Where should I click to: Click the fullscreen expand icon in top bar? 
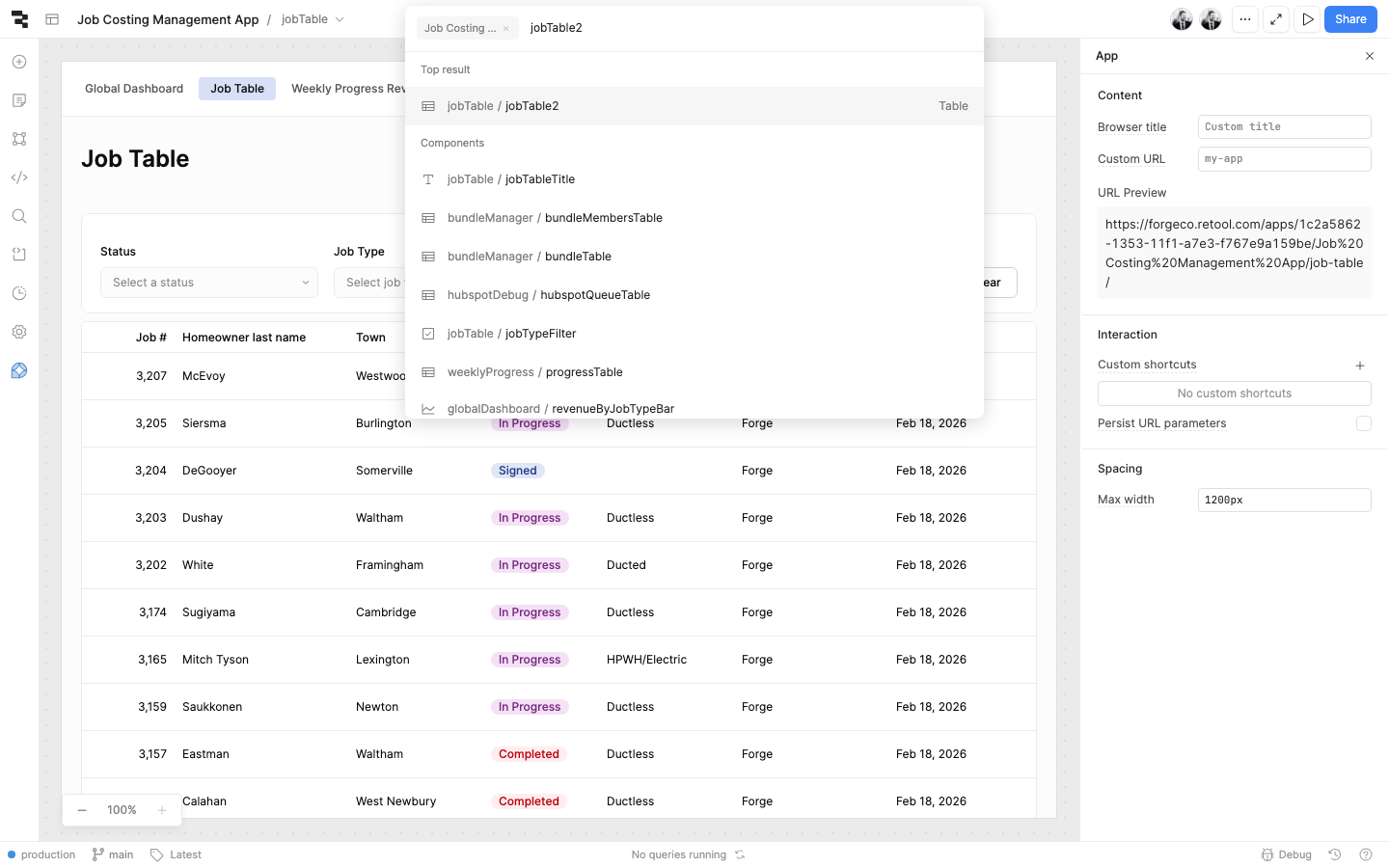click(1276, 19)
